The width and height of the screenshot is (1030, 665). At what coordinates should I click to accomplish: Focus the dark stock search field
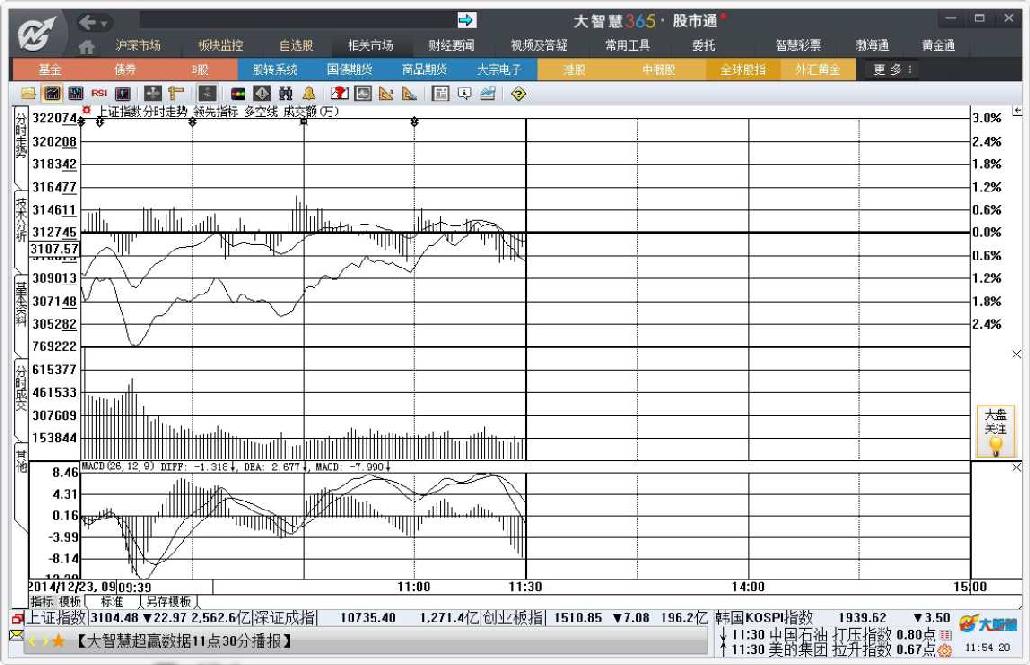pos(298,20)
